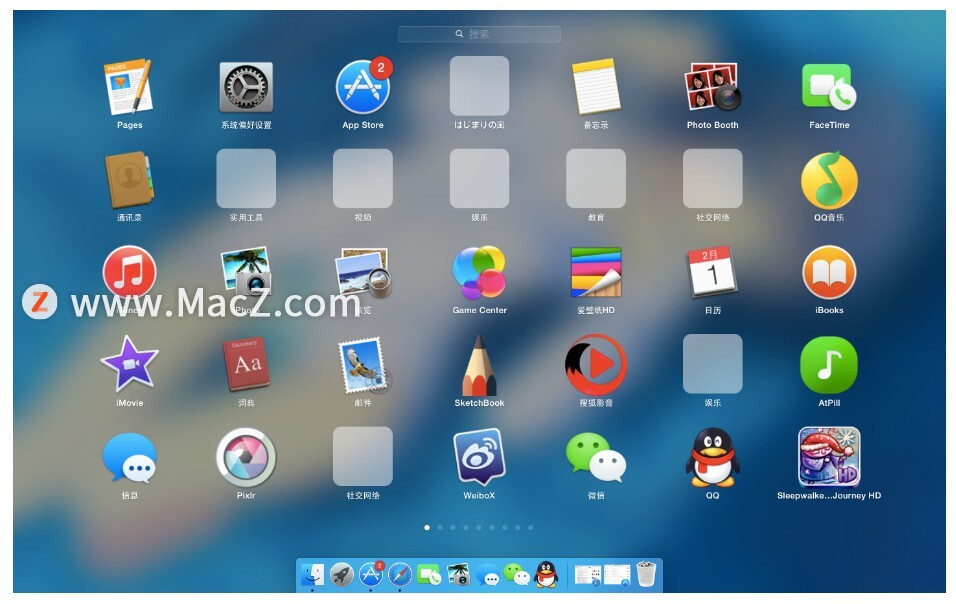Launch AtPill
This screenshot has height=604, width=956.
click(829, 364)
